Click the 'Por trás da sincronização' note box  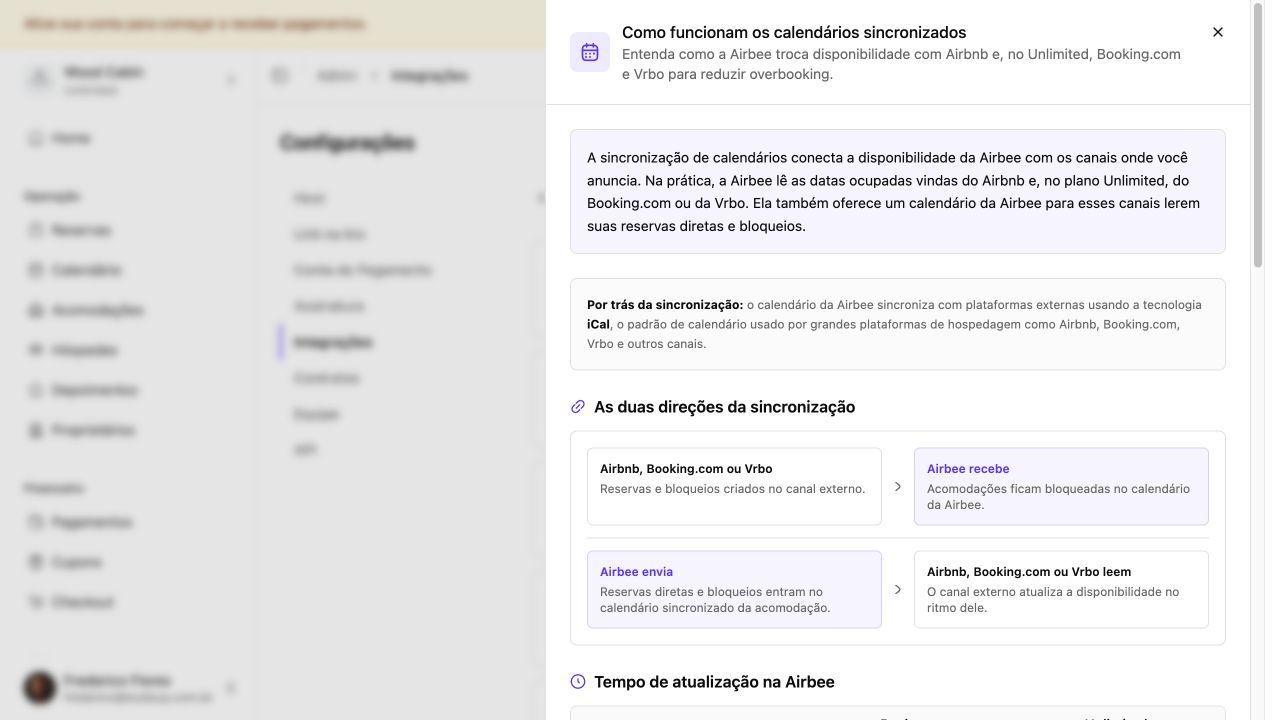[x=897, y=324]
